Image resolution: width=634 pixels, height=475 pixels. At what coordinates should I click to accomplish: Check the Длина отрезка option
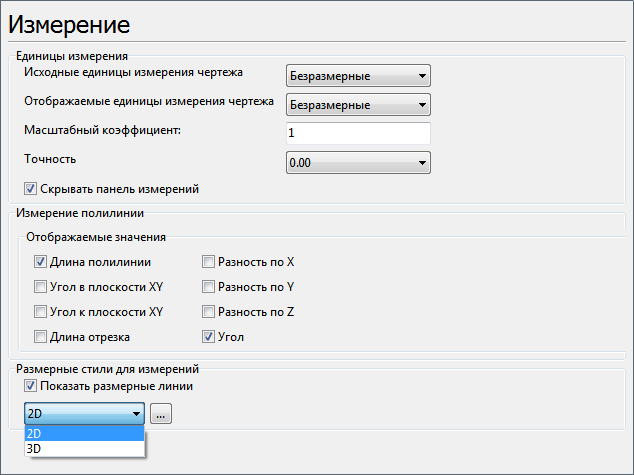click(41, 337)
